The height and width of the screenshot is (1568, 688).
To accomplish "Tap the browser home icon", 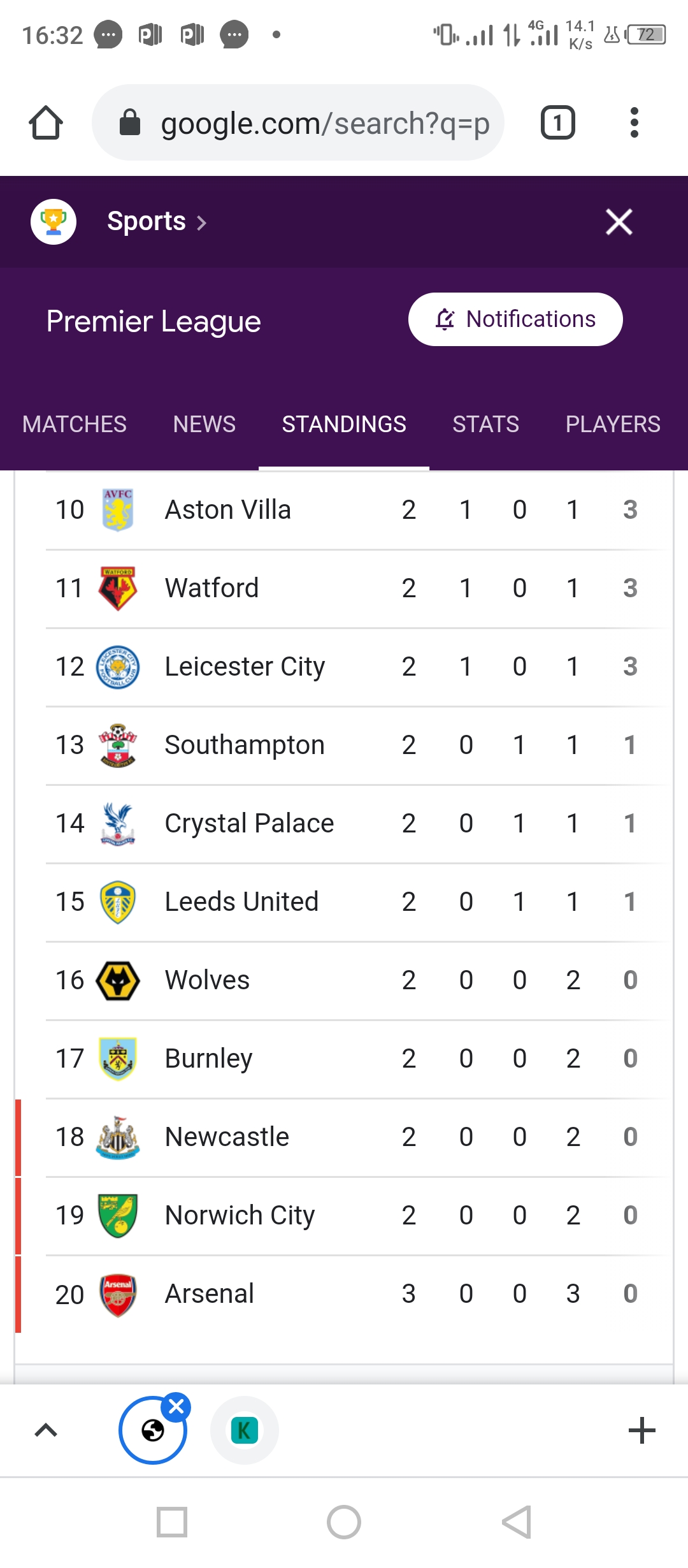I will click(x=46, y=122).
